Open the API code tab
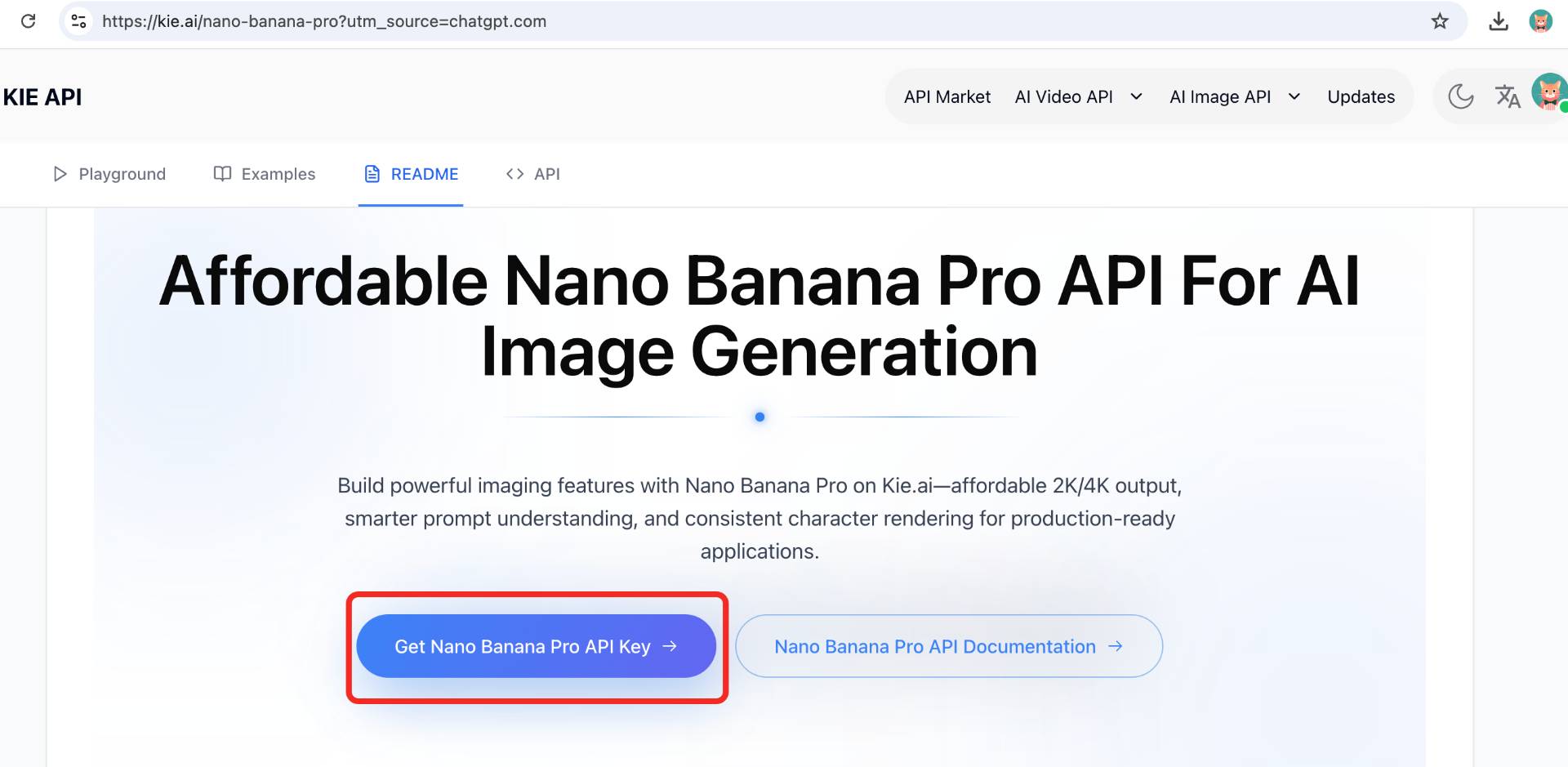Viewport: 1568px width, 767px height. pos(533,174)
